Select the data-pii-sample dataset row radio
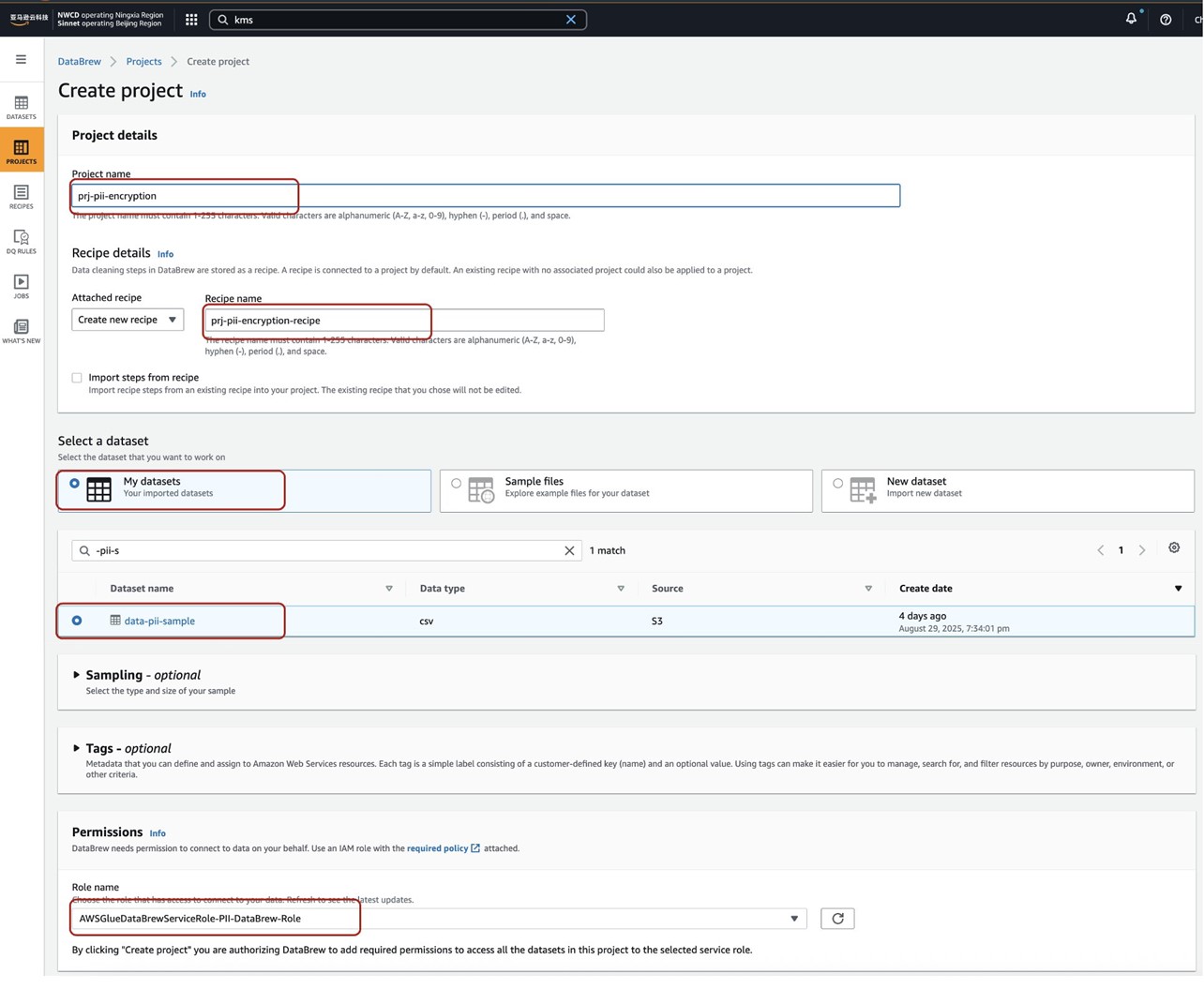This screenshot has height=989, width=1204. click(x=77, y=621)
